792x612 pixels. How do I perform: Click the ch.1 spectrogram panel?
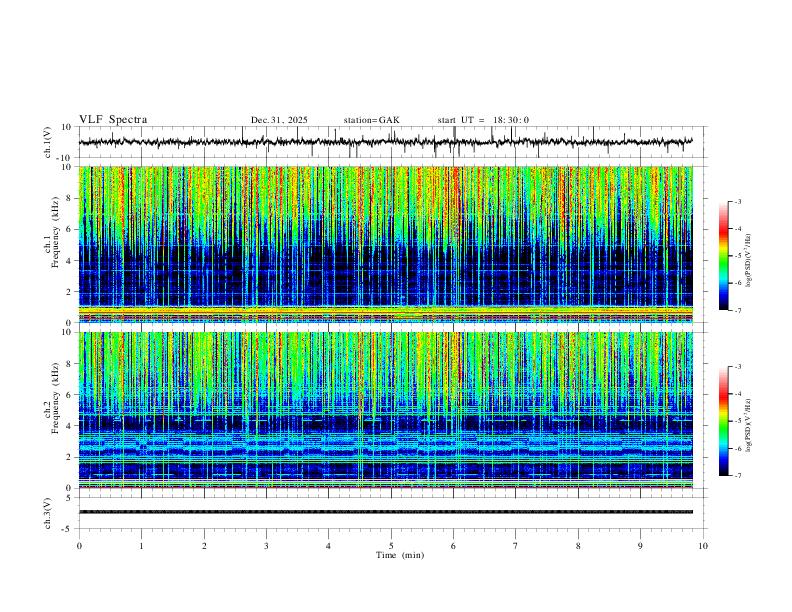point(386,244)
